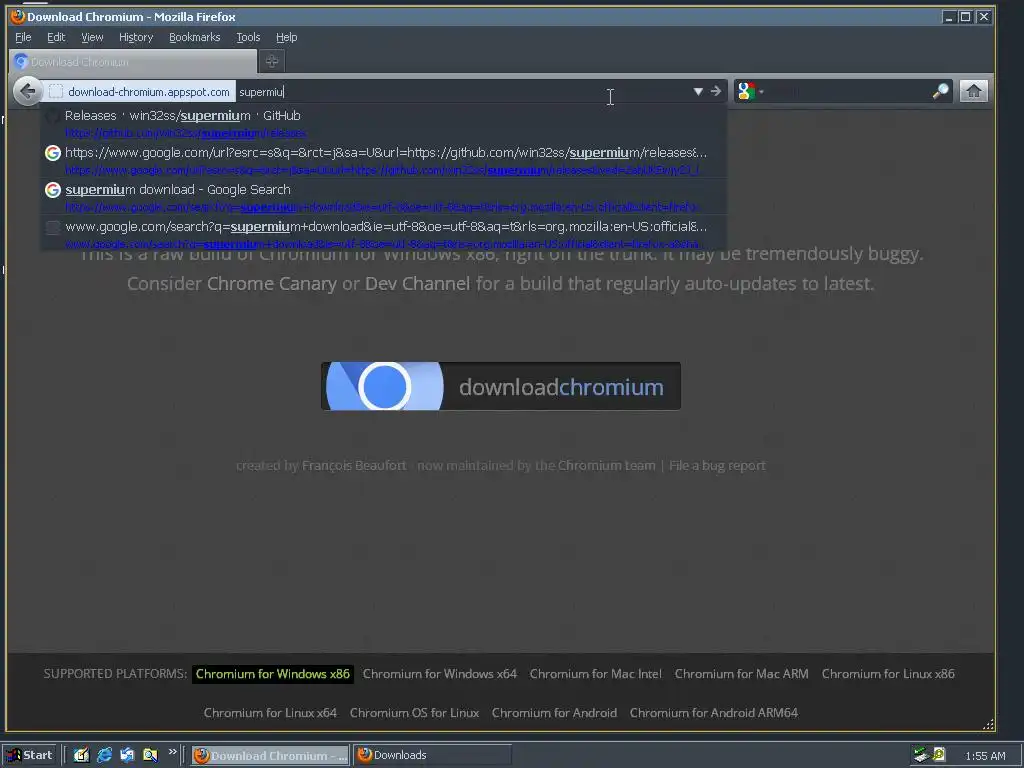This screenshot has width=1024, height=768.
Task: Click File a bug report link
Action: (x=717, y=465)
